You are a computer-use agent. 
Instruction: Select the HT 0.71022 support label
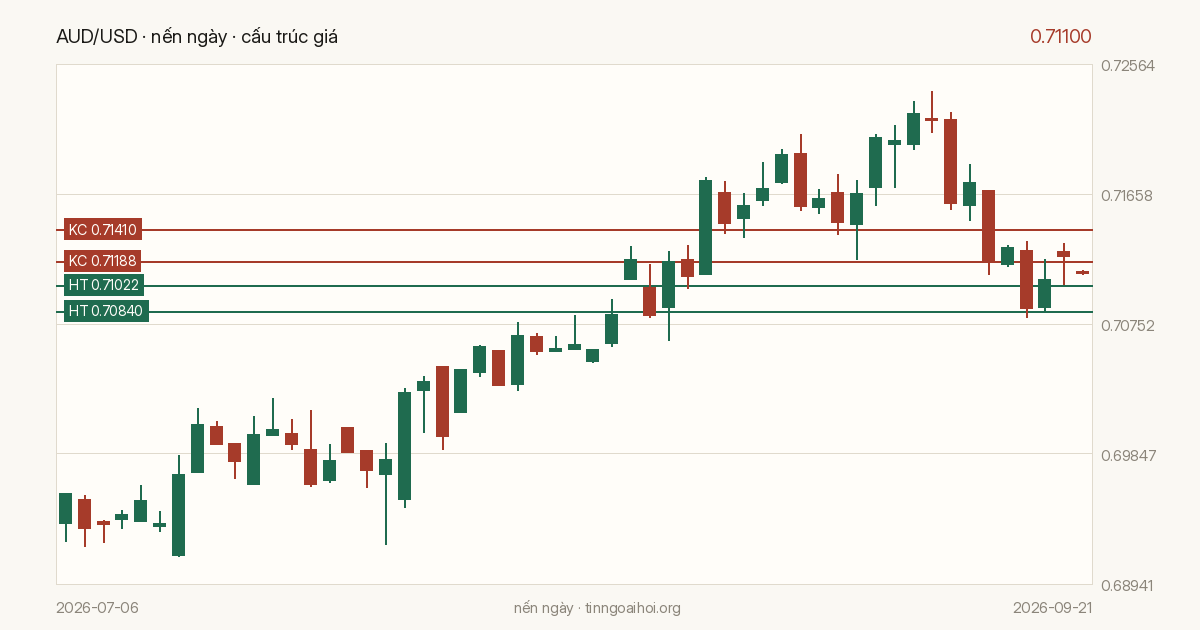[105, 285]
